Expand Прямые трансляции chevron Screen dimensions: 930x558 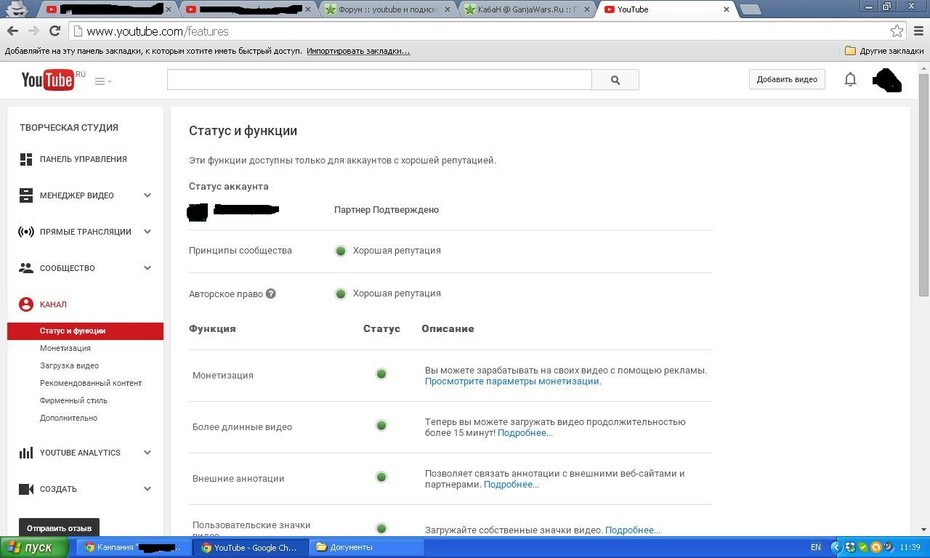(147, 231)
